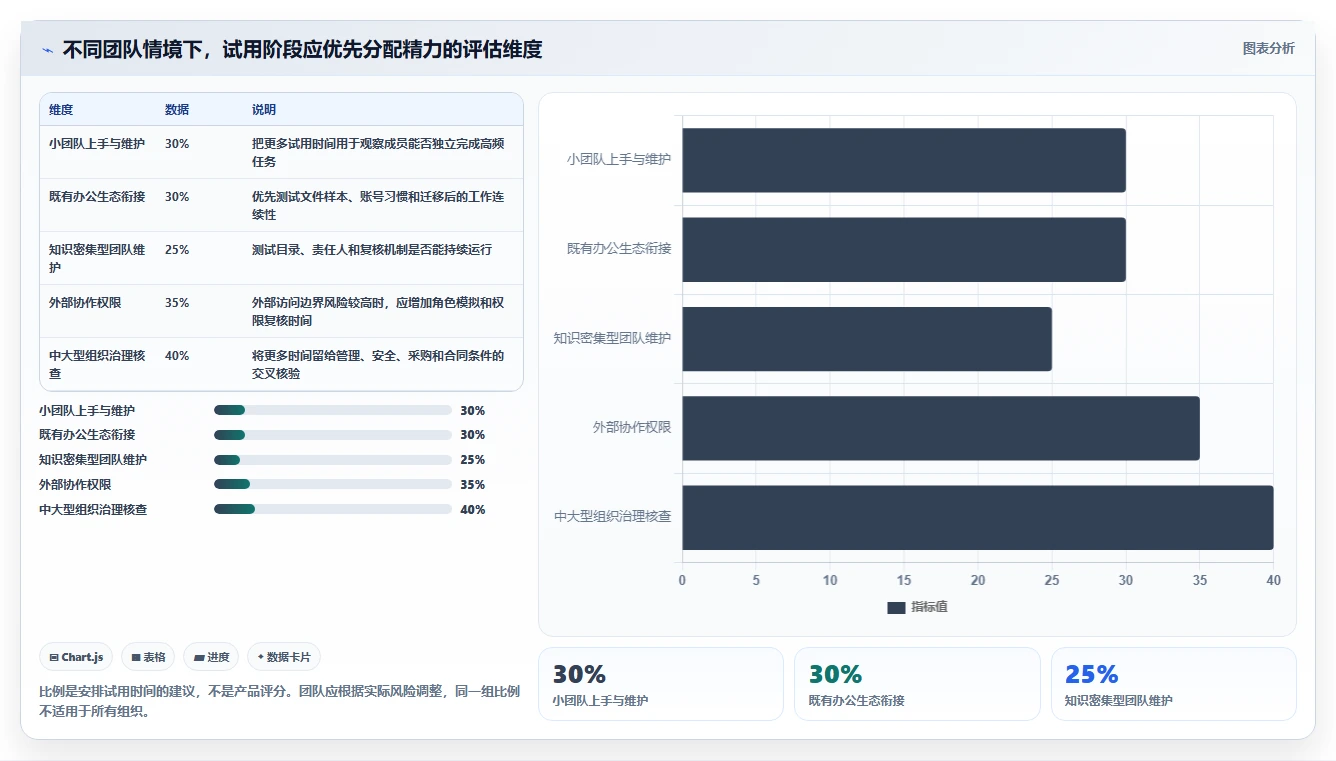Select the 进度 tag chip
The height and width of the screenshot is (761, 1336).
pyautogui.click(x=211, y=657)
